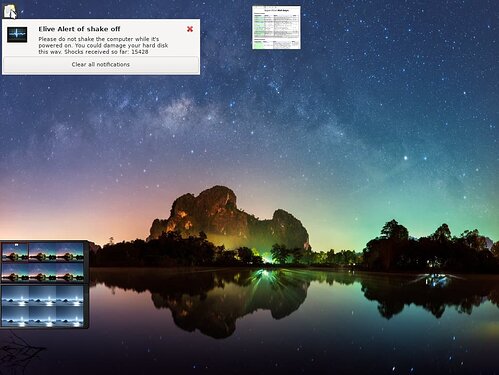This screenshot has height=375, width=499.
Task: Select the 'Elive Alert of shake off' title
Action: click(x=79, y=29)
